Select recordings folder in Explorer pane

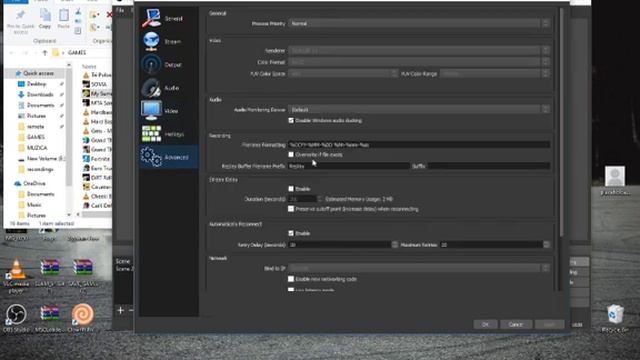pos(40,169)
